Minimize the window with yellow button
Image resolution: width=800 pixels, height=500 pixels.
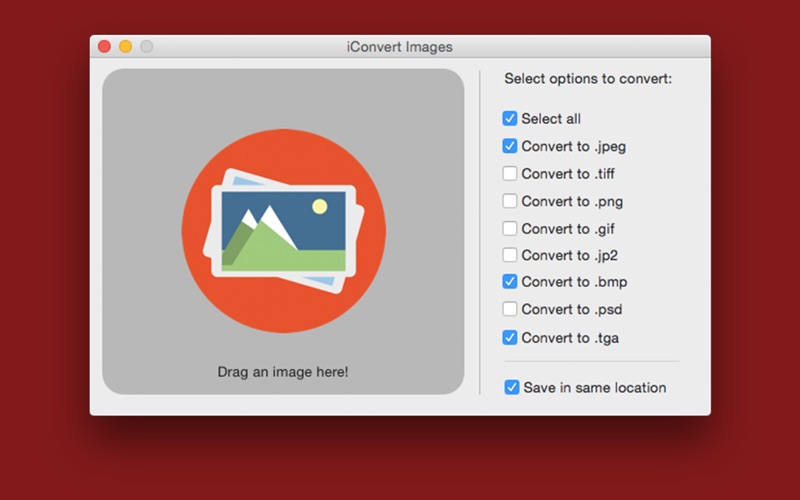126,46
